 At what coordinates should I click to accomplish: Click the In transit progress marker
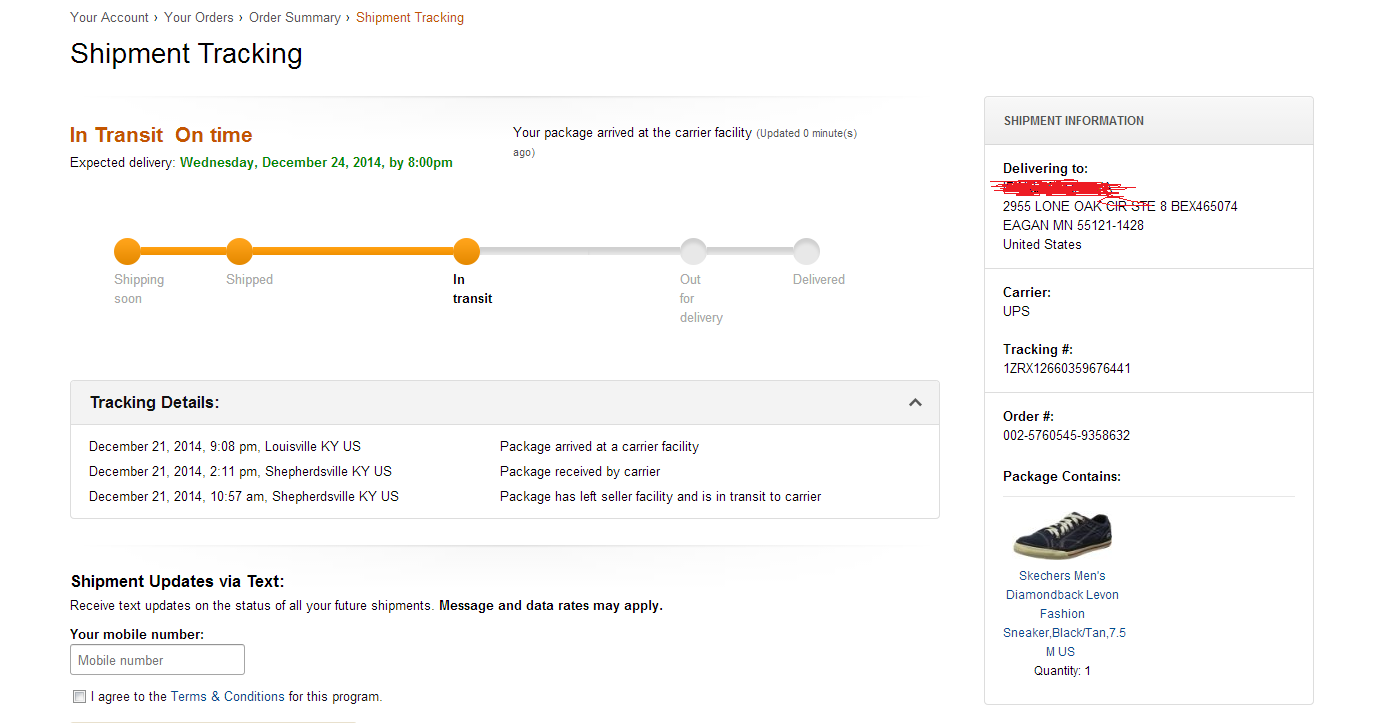coord(466,251)
